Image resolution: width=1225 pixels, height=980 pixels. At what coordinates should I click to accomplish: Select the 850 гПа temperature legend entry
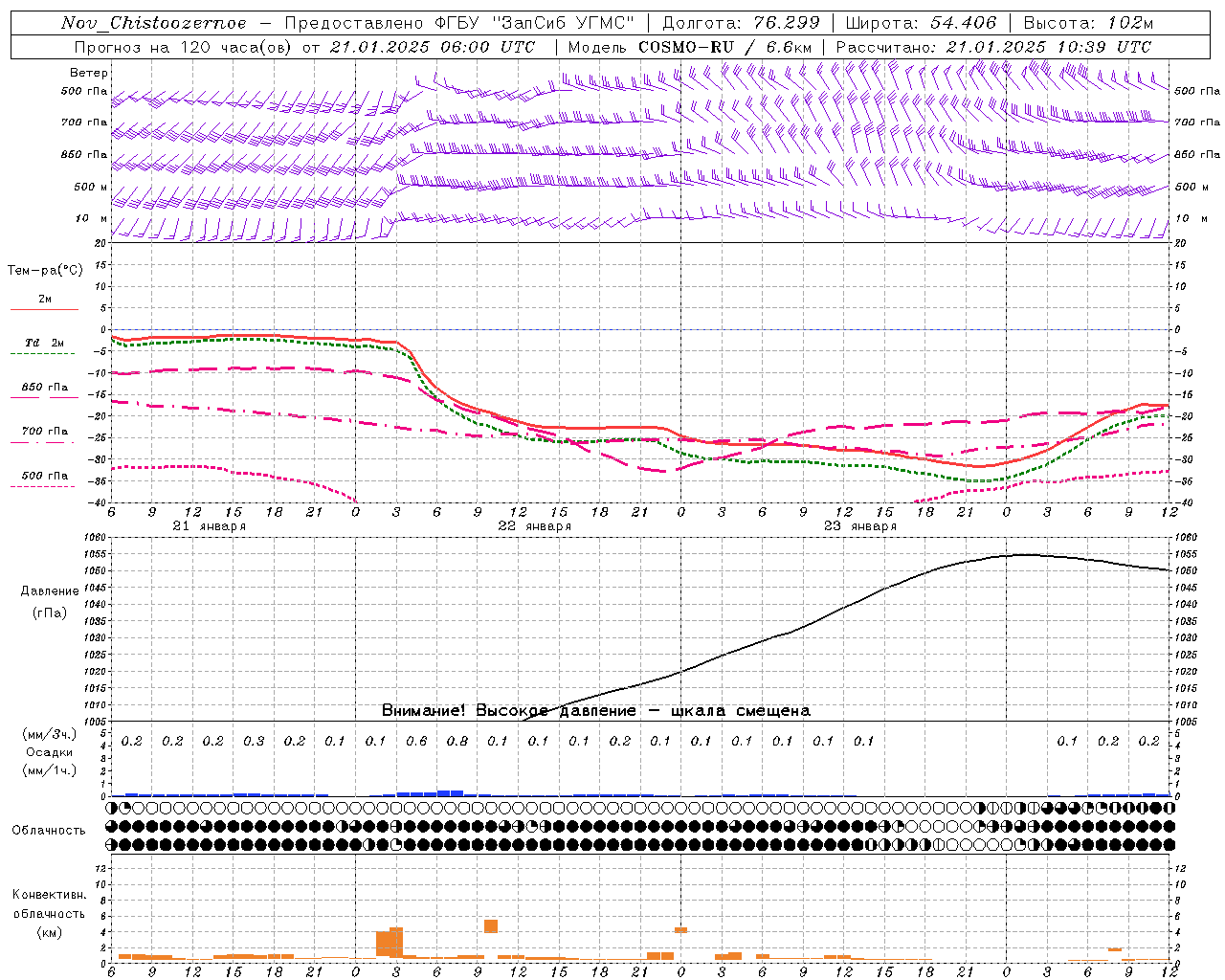point(45,388)
